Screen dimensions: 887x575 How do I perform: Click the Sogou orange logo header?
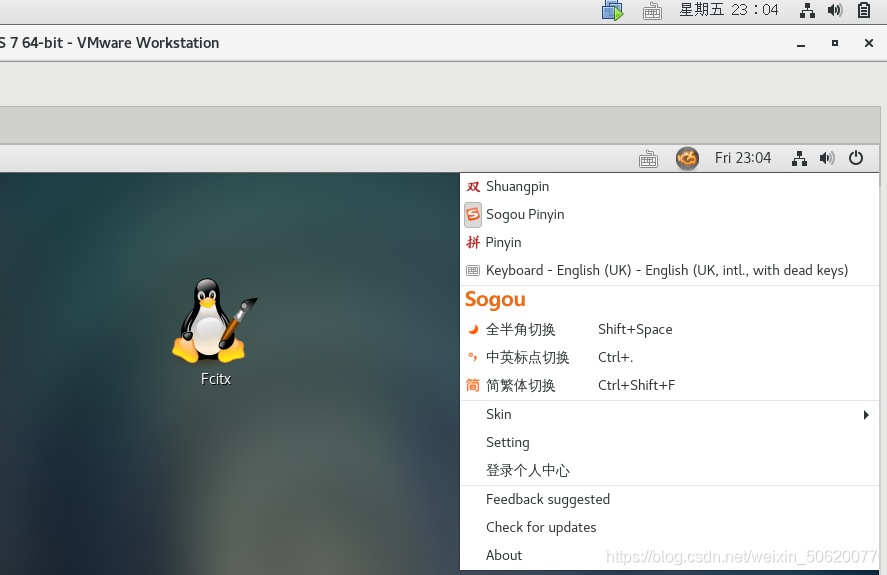(495, 300)
